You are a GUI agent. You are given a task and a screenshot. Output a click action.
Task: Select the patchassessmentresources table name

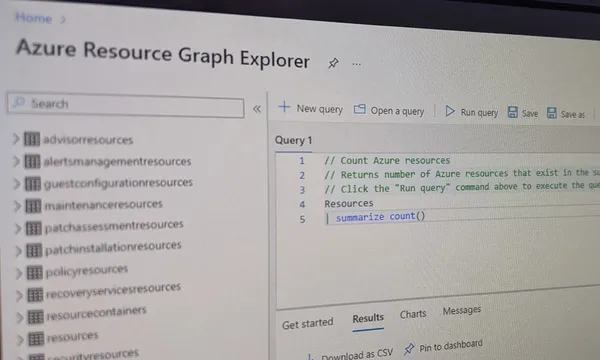tap(114, 226)
